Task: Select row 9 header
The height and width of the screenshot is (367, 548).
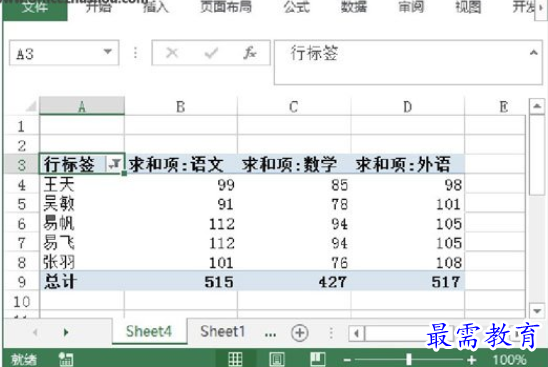Action: click(22, 282)
